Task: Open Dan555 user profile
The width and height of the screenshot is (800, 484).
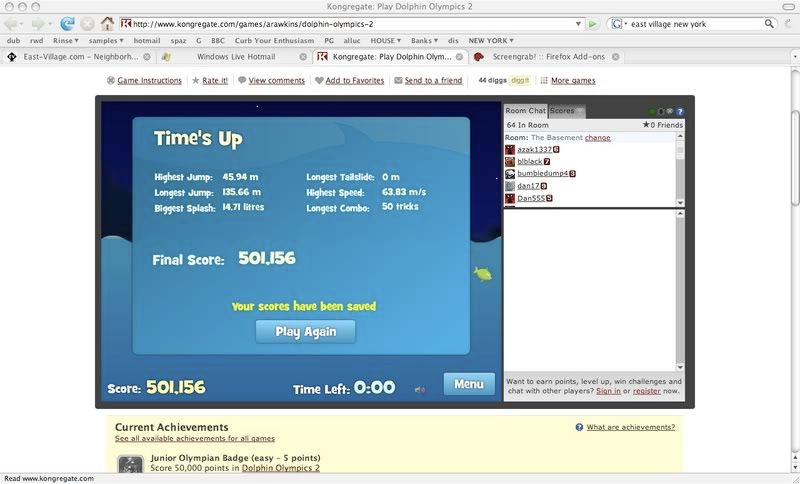Action: point(531,198)
